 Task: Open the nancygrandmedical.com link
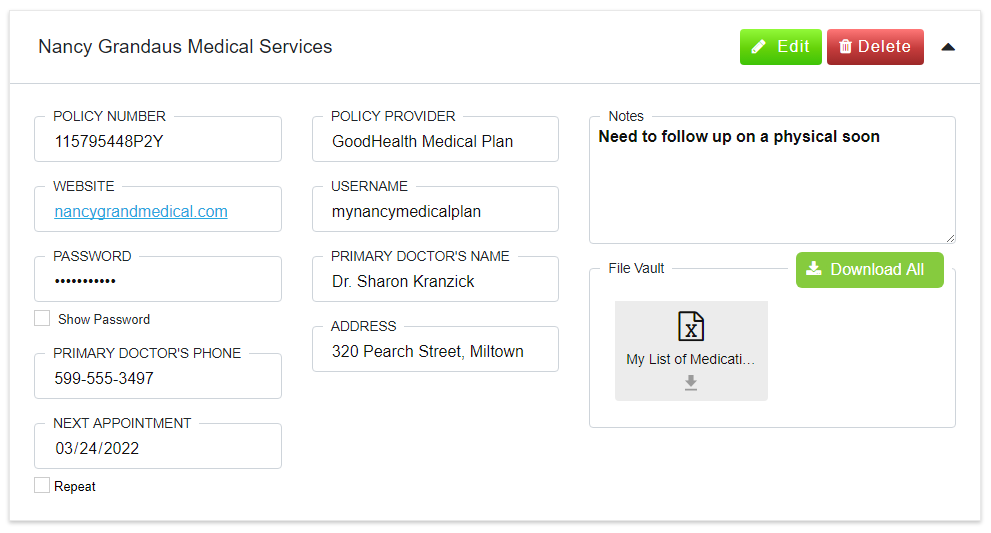coord(141,211)
